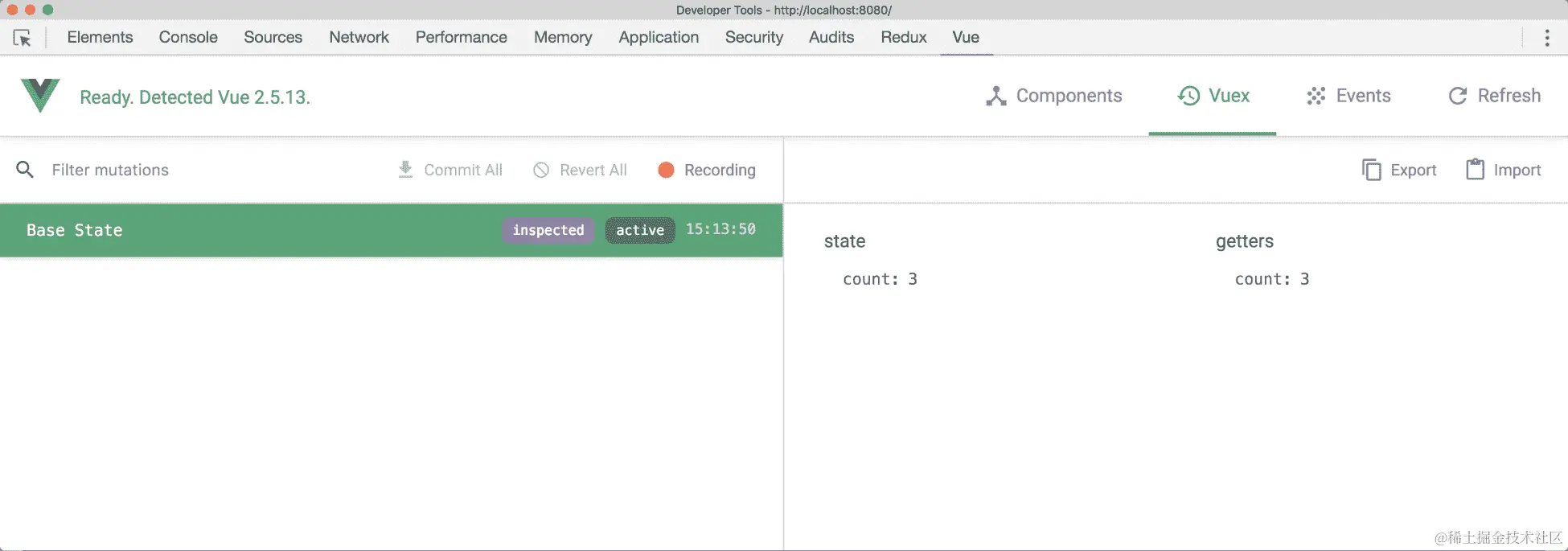Select the Base State row
1568x551 pixels.
391,230
